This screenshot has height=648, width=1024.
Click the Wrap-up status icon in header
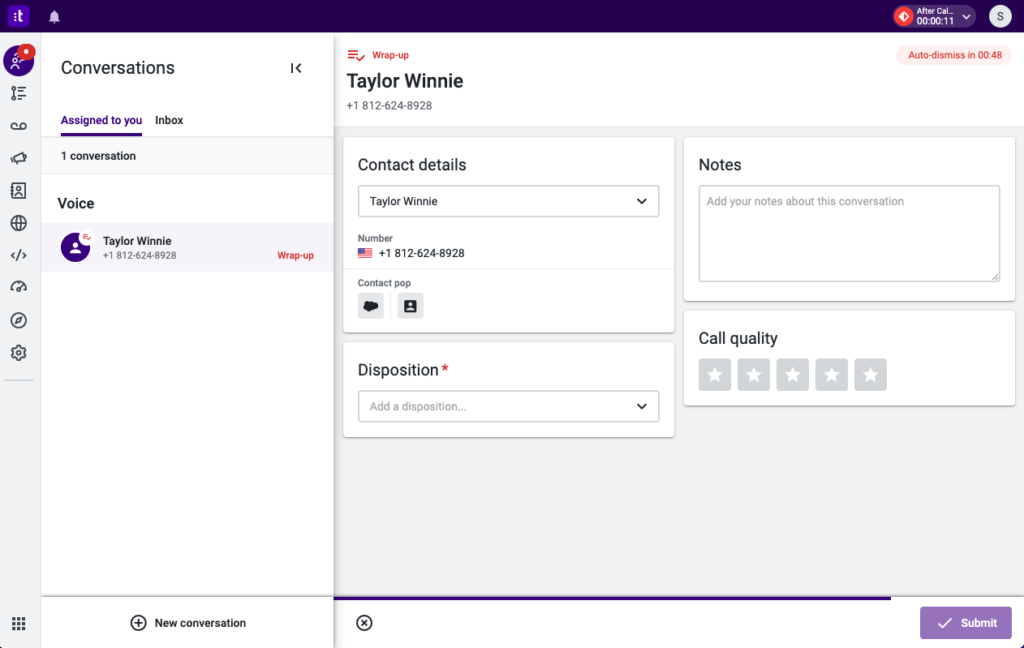(356, 56)
